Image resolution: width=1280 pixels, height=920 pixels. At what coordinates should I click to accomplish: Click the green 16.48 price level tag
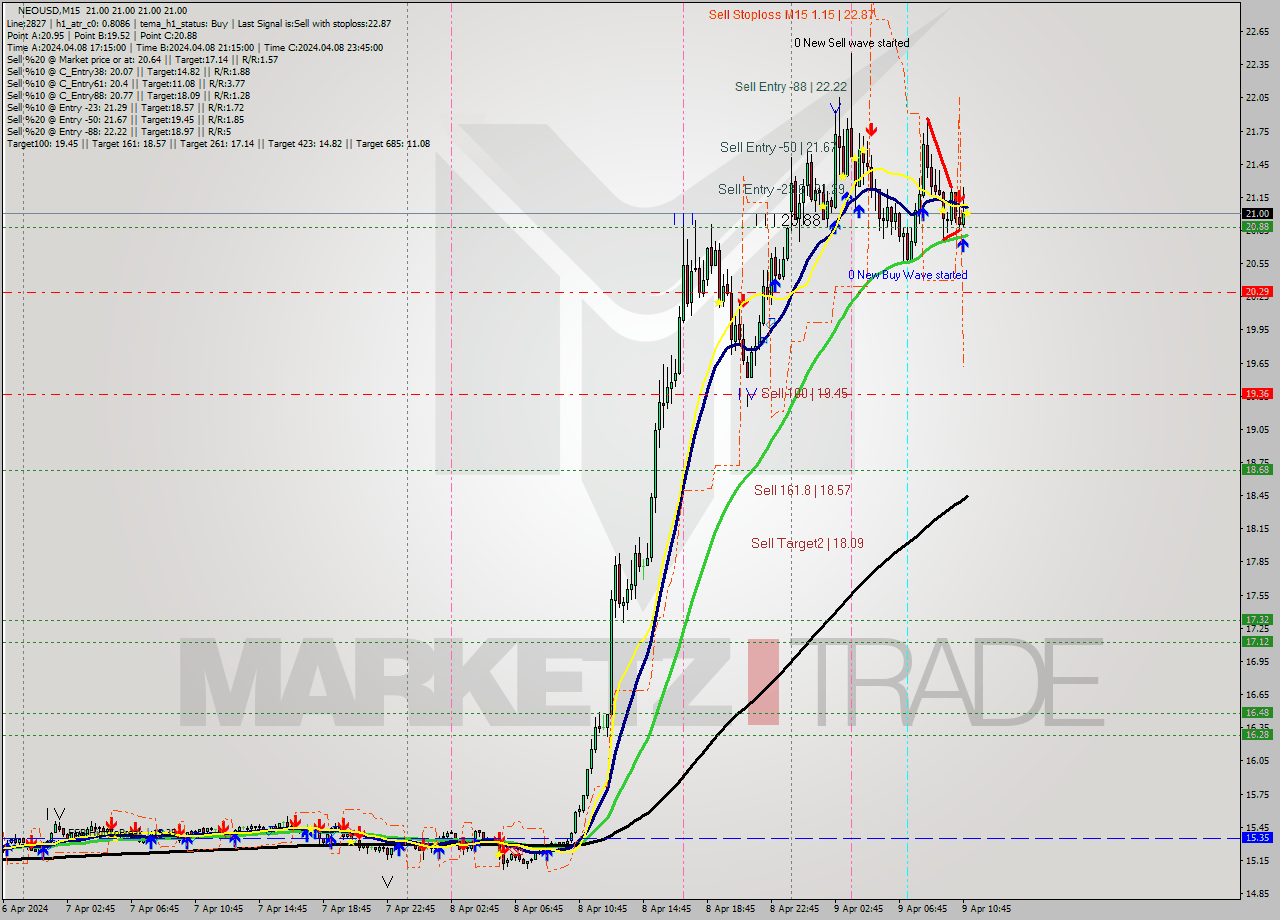[x=1257, y=713]
